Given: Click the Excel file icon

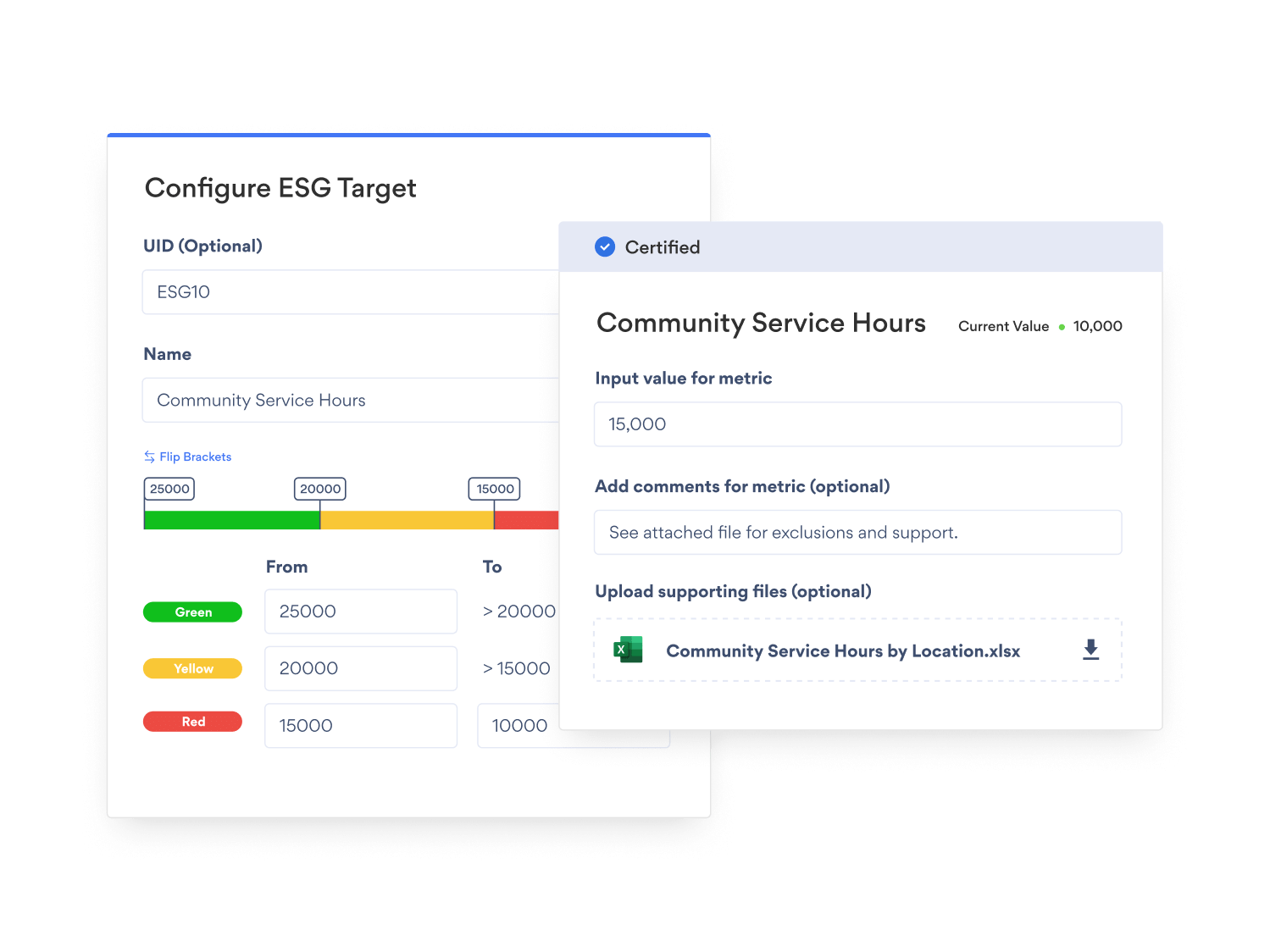Looking at the screenshot, I should (x=628, y=650).
